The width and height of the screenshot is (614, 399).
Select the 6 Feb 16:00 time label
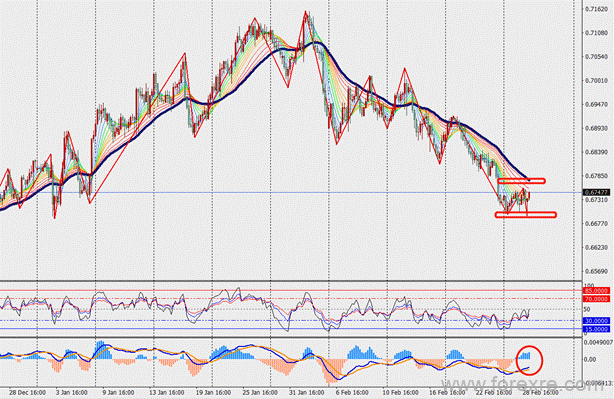[x=352, y=392]
